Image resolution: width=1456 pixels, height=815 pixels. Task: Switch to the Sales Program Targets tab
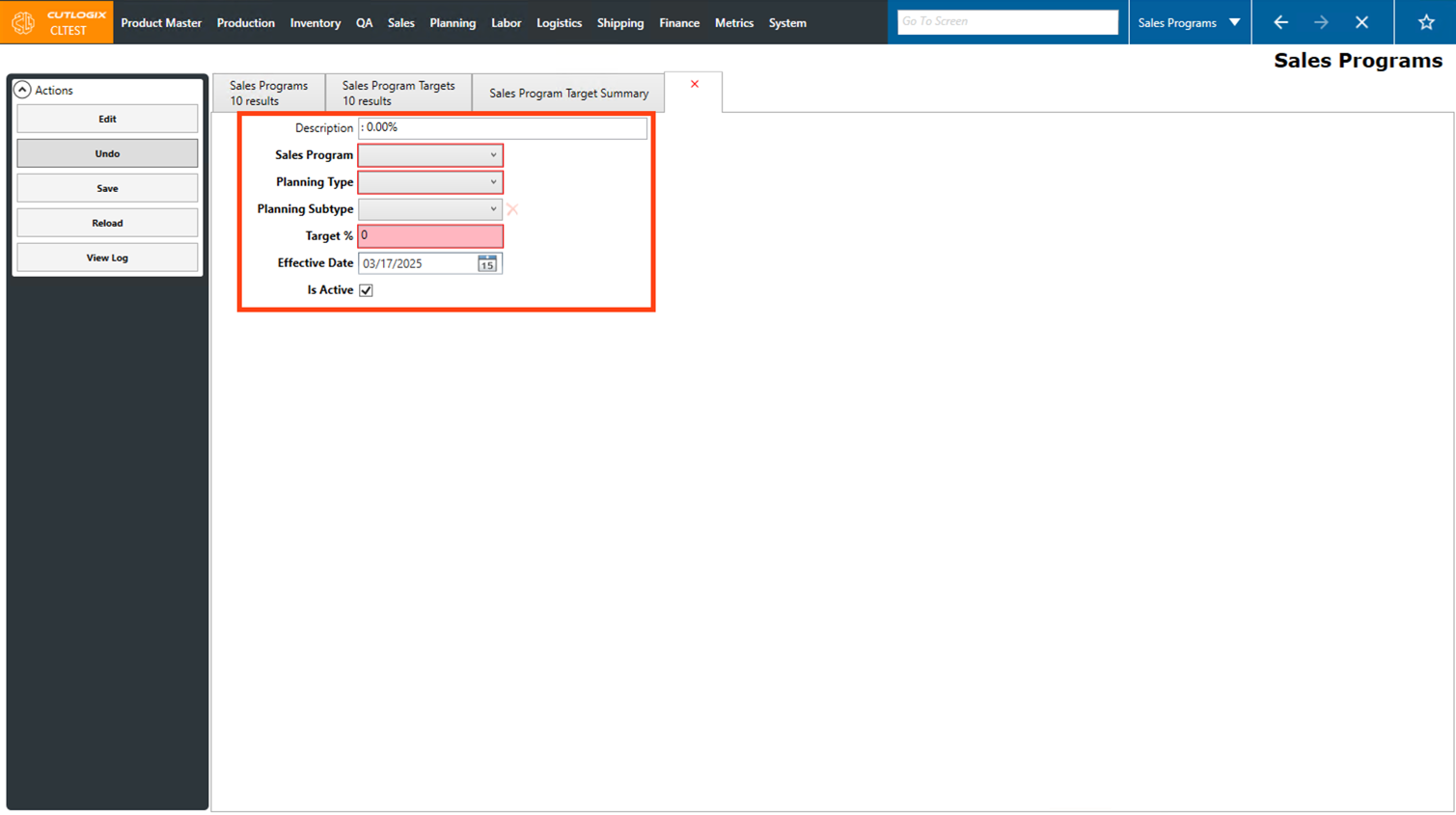[x=398, y=93]
